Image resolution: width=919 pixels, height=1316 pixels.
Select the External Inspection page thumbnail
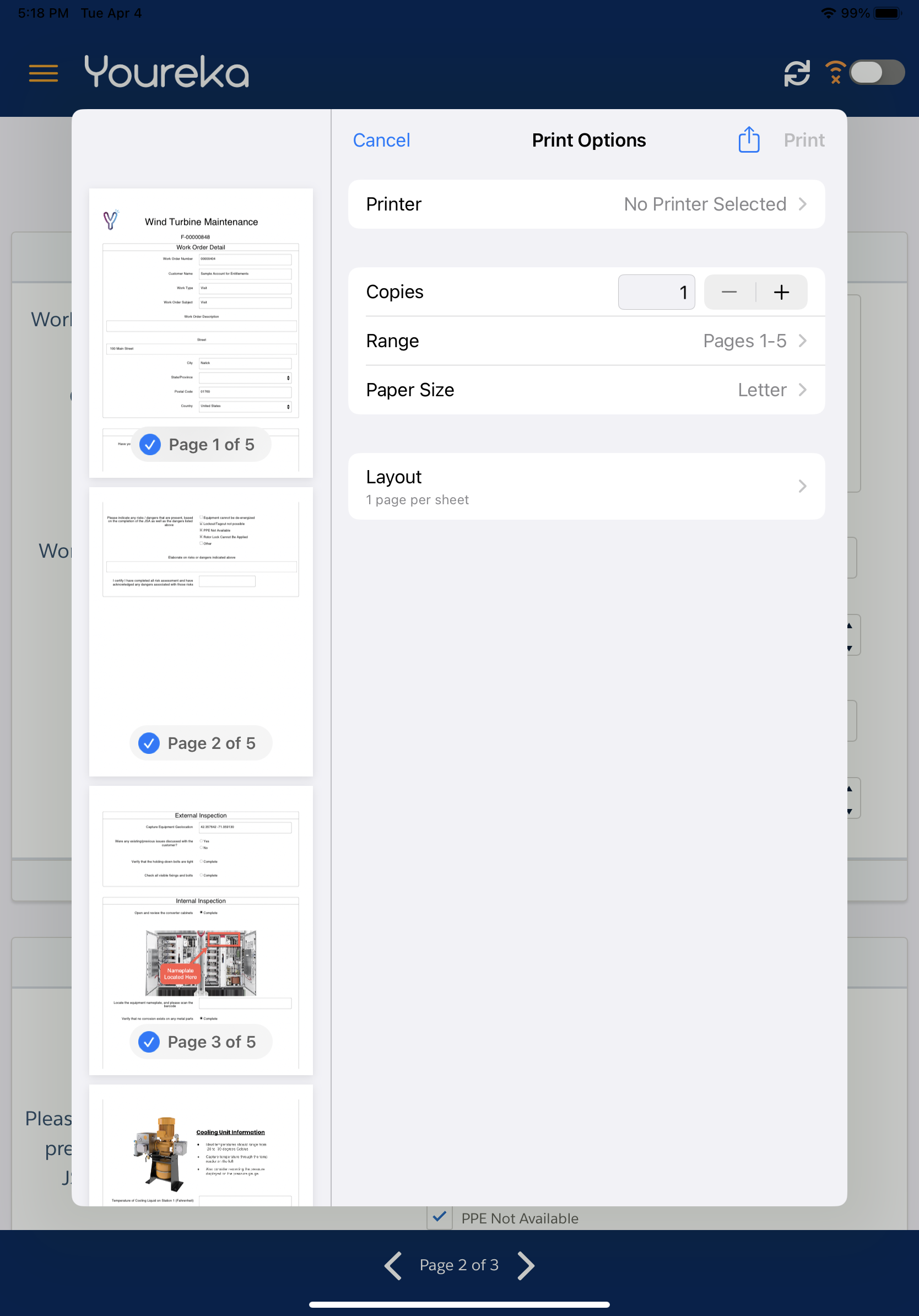click(201, 931)
